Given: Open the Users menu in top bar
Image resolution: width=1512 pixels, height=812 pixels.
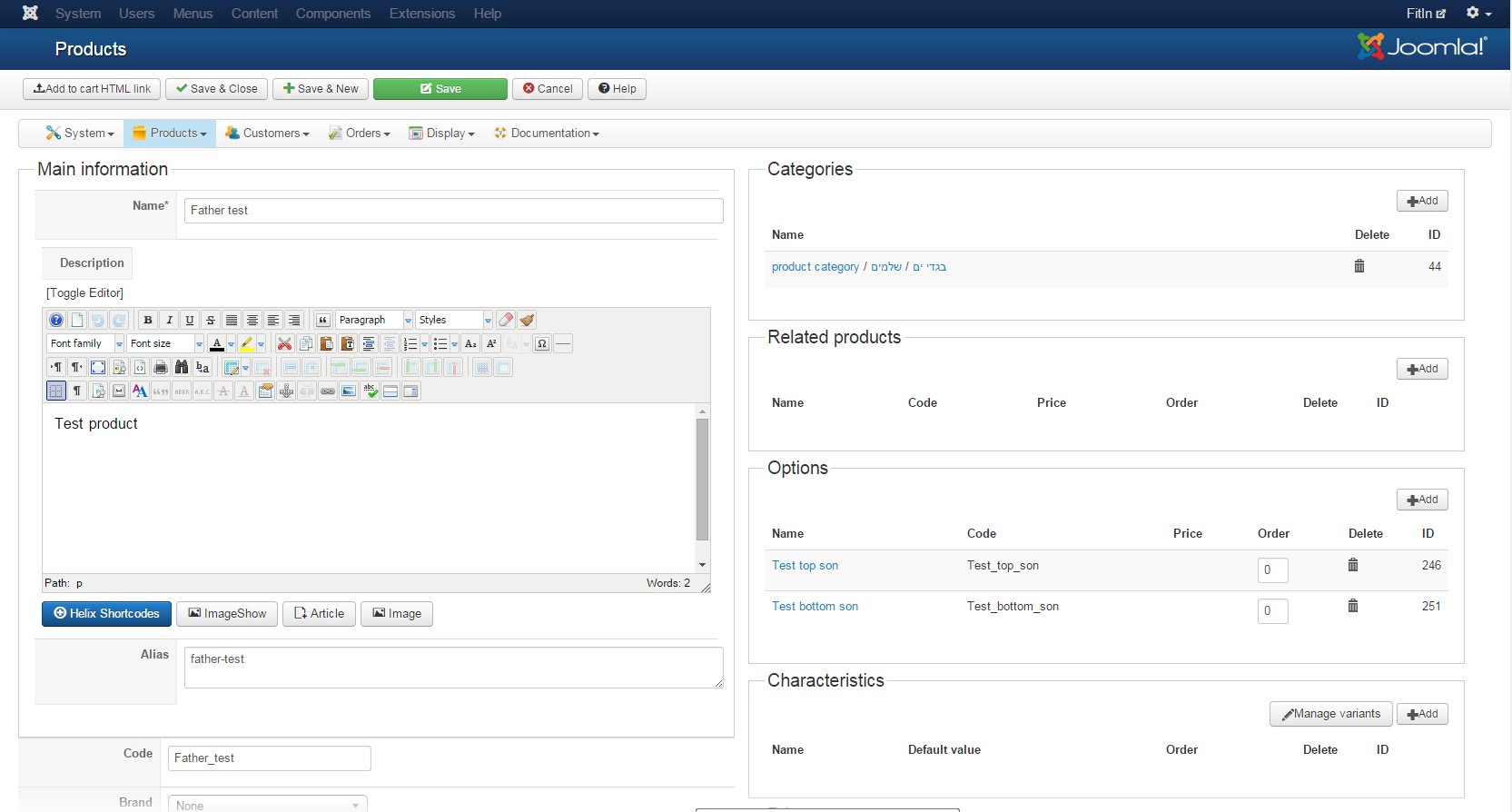Looking at the screenshot, I should point(136,14).
